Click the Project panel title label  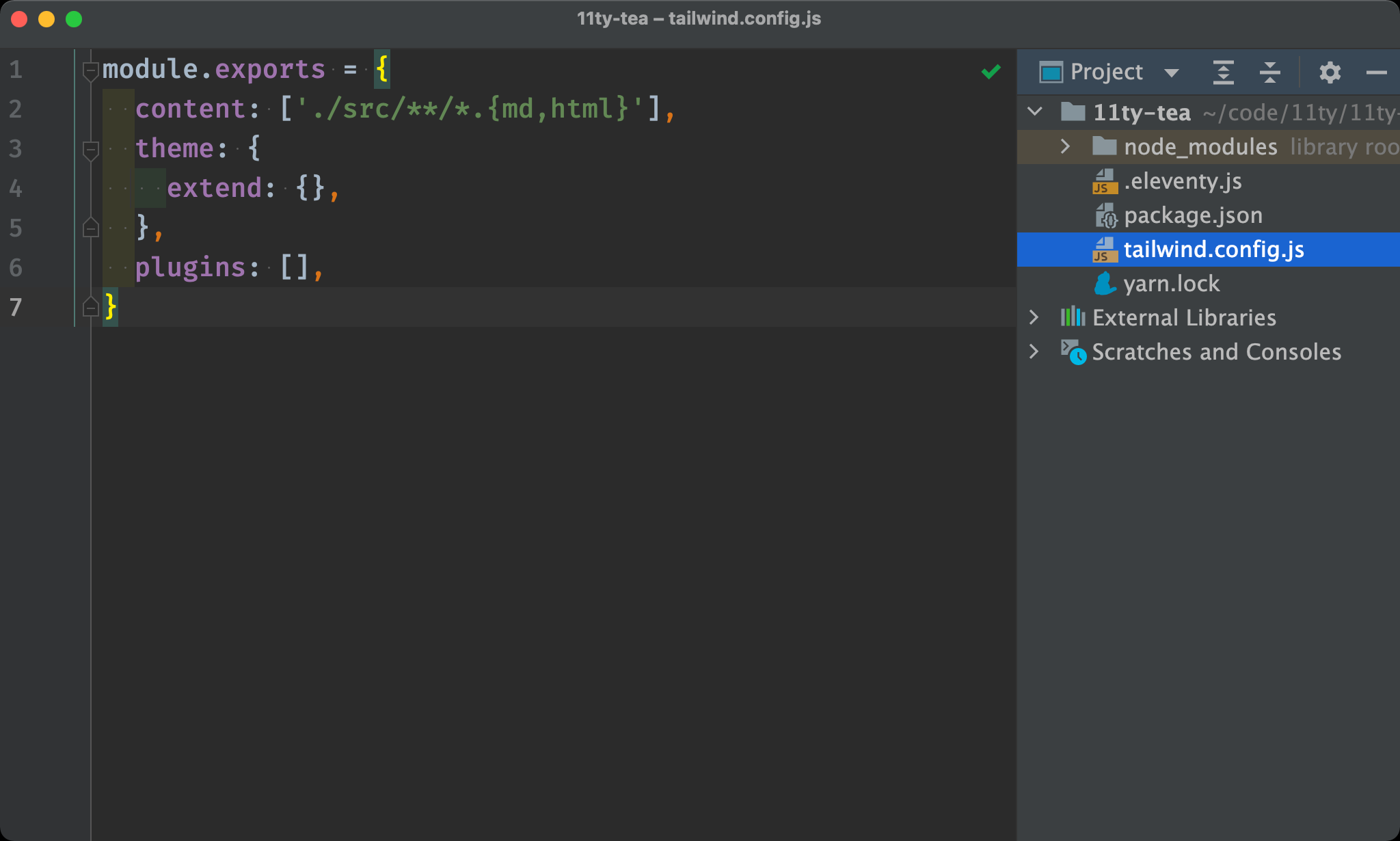tap(1106, 72)
